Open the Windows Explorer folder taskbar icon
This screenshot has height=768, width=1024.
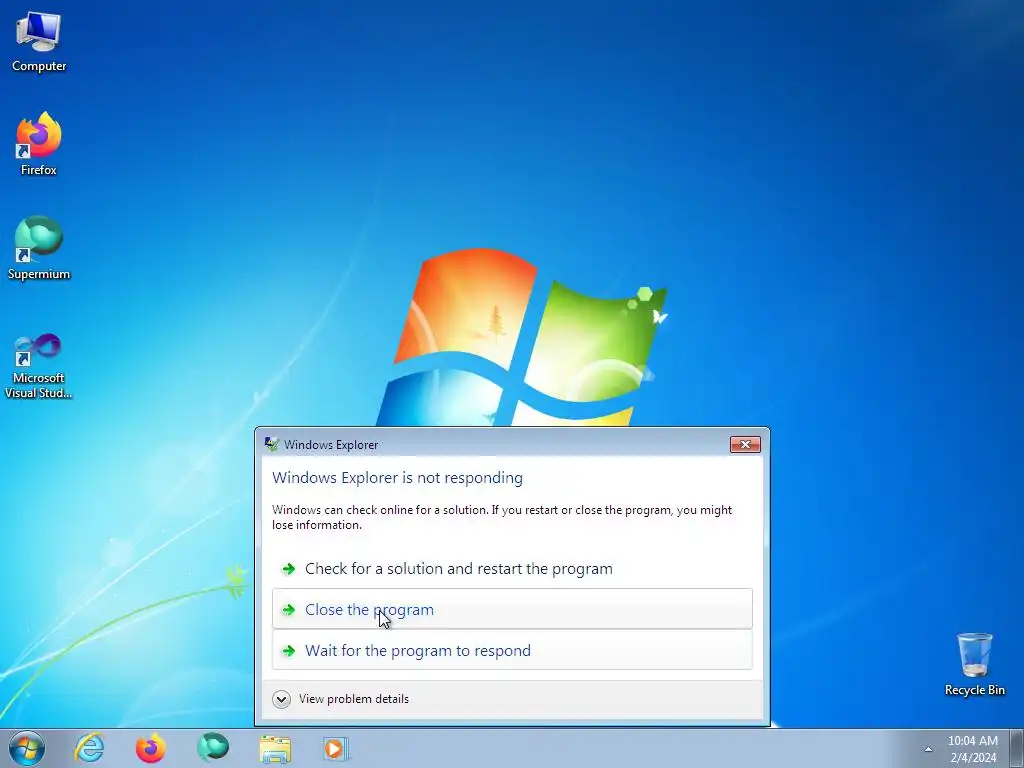tap(275, 749)
